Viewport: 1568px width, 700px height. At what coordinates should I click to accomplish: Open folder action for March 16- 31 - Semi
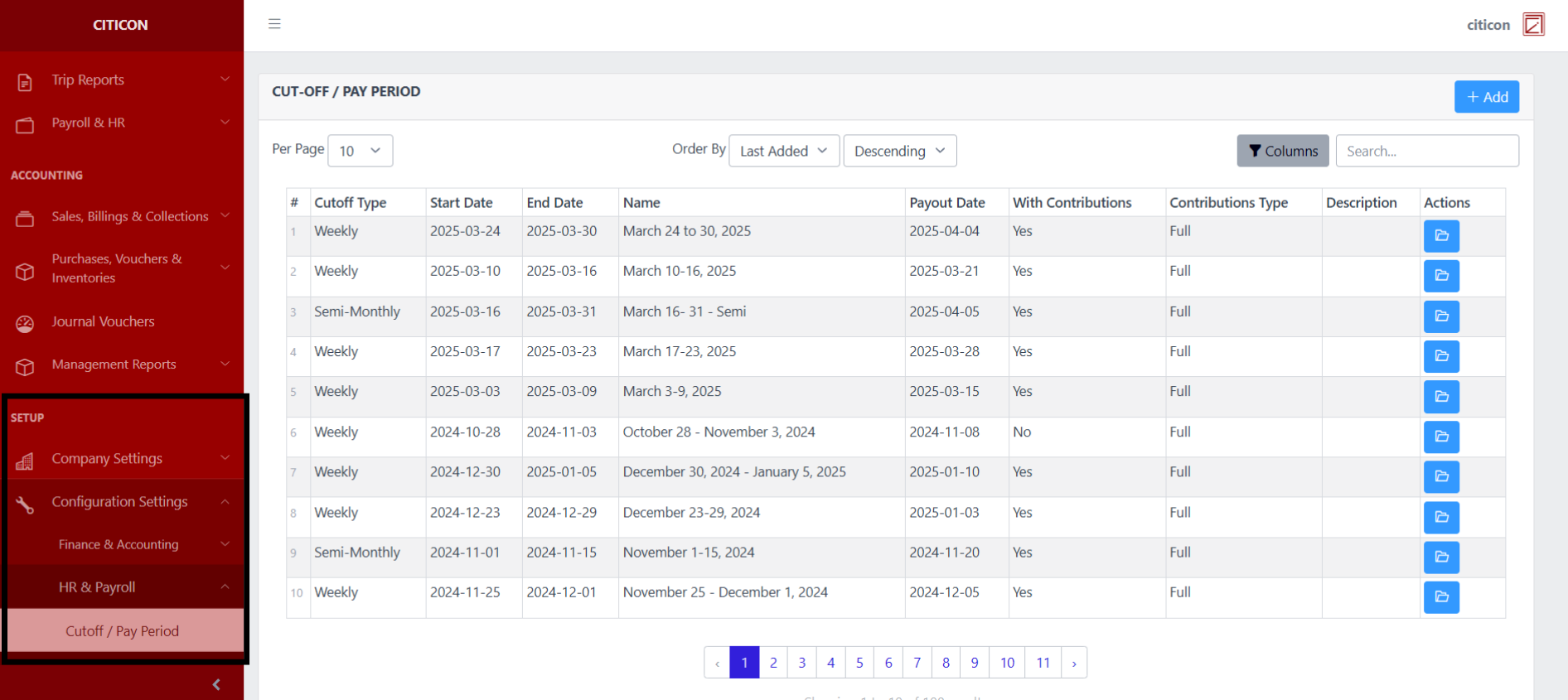pyautogui.click(x=1441, y=316)
